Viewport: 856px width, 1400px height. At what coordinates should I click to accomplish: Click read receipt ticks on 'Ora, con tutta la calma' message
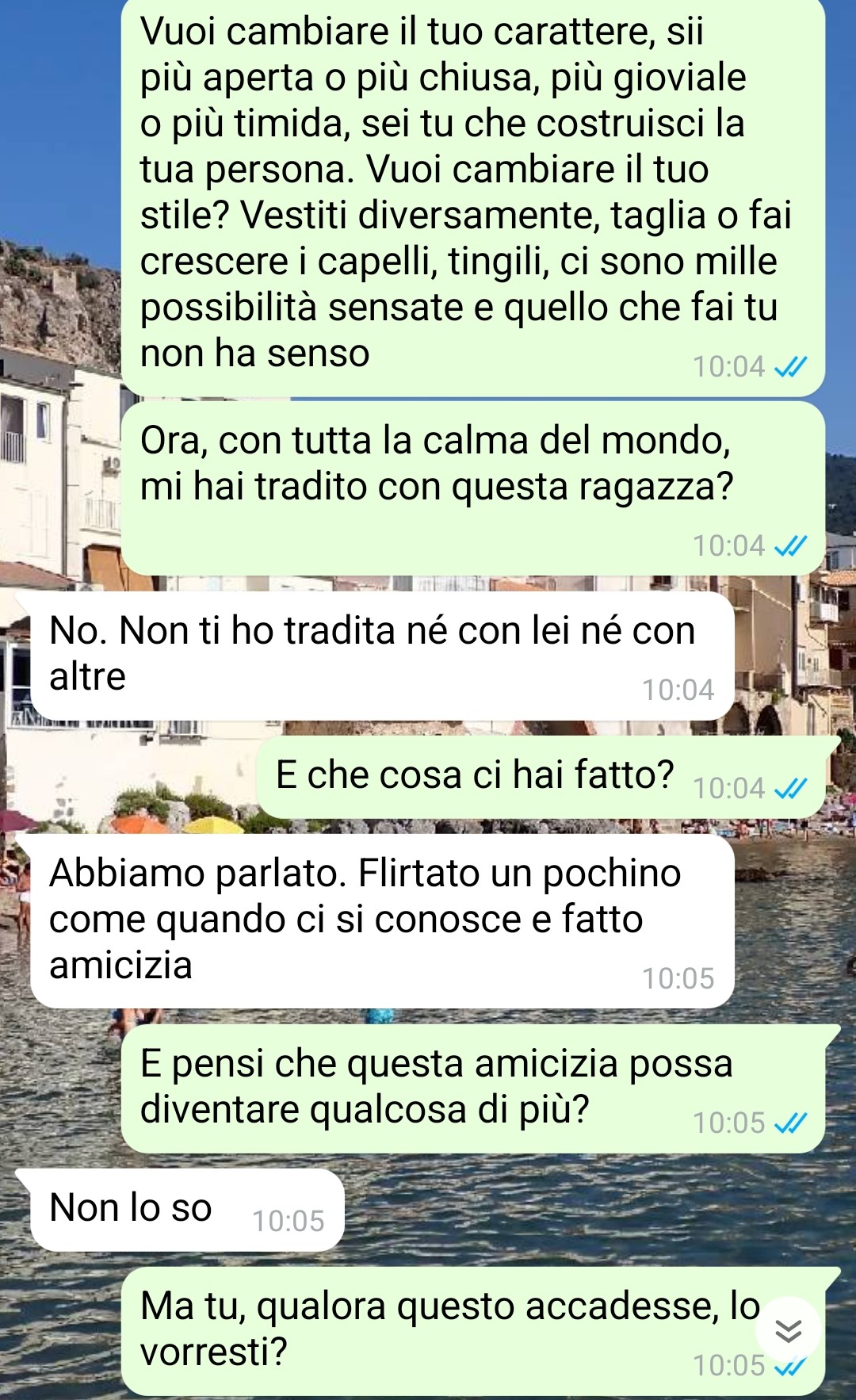click(x=789, y=545)
